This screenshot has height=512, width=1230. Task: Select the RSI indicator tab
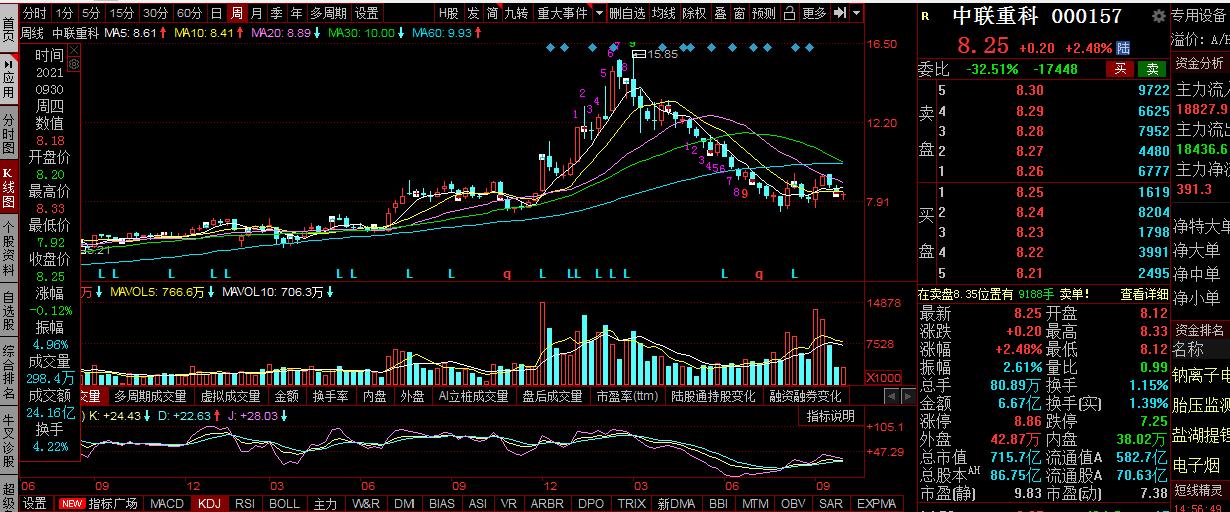click(x=245, y=503)
